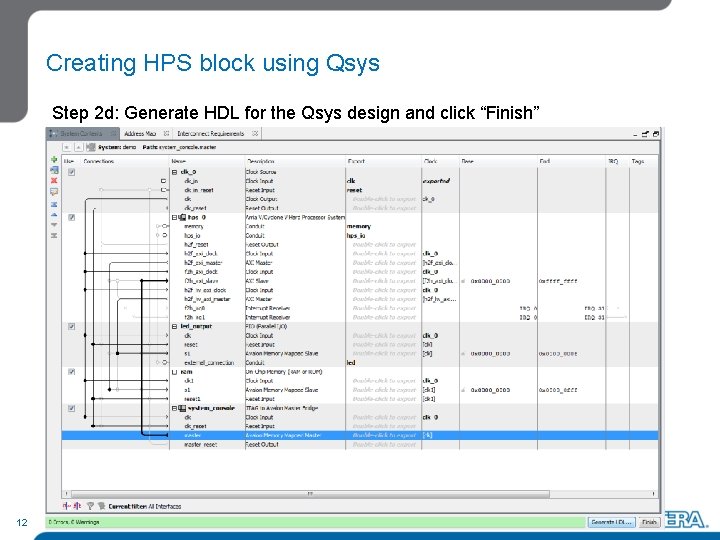Screen dimensions: 720x540
Task: Click the hps_0 component chip icon
Action: (x=182, y=217)
